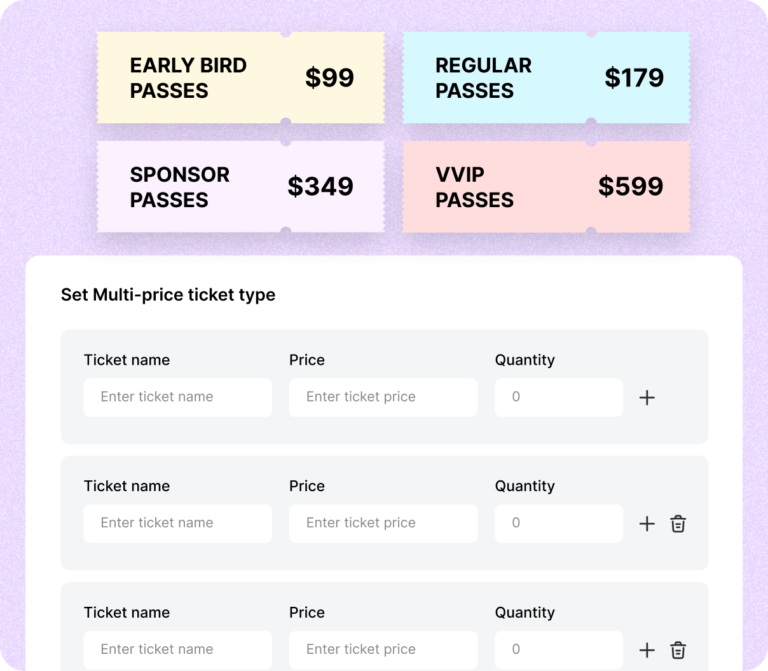
Task: Pick the VVIP Passes $599 ticket
Action: tap(546, 187)
